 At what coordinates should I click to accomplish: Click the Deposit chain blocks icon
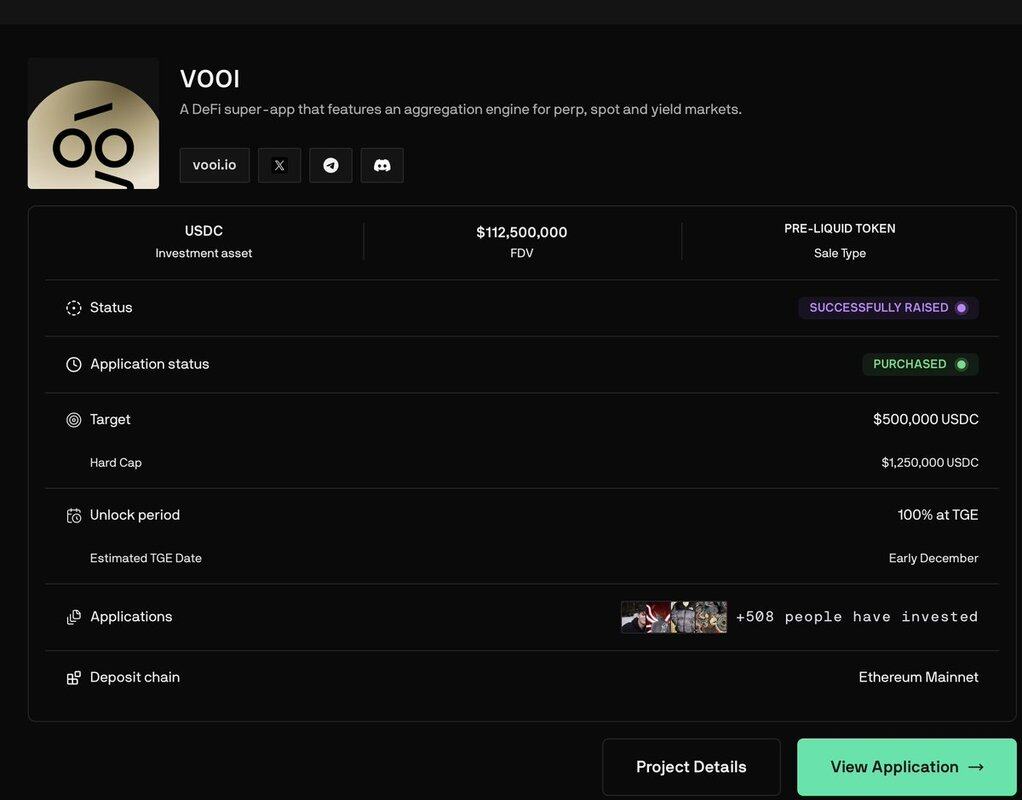coord(74,678)
